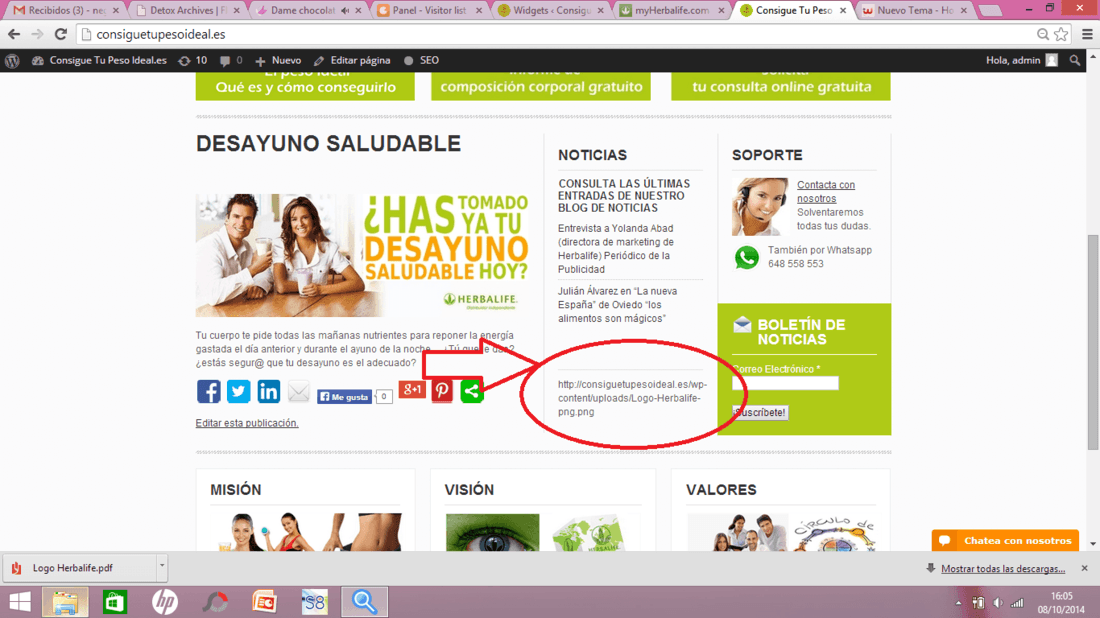Focus Correo Electrónico input field
This screenshot has width=1100, height=618.
[785, 383]
